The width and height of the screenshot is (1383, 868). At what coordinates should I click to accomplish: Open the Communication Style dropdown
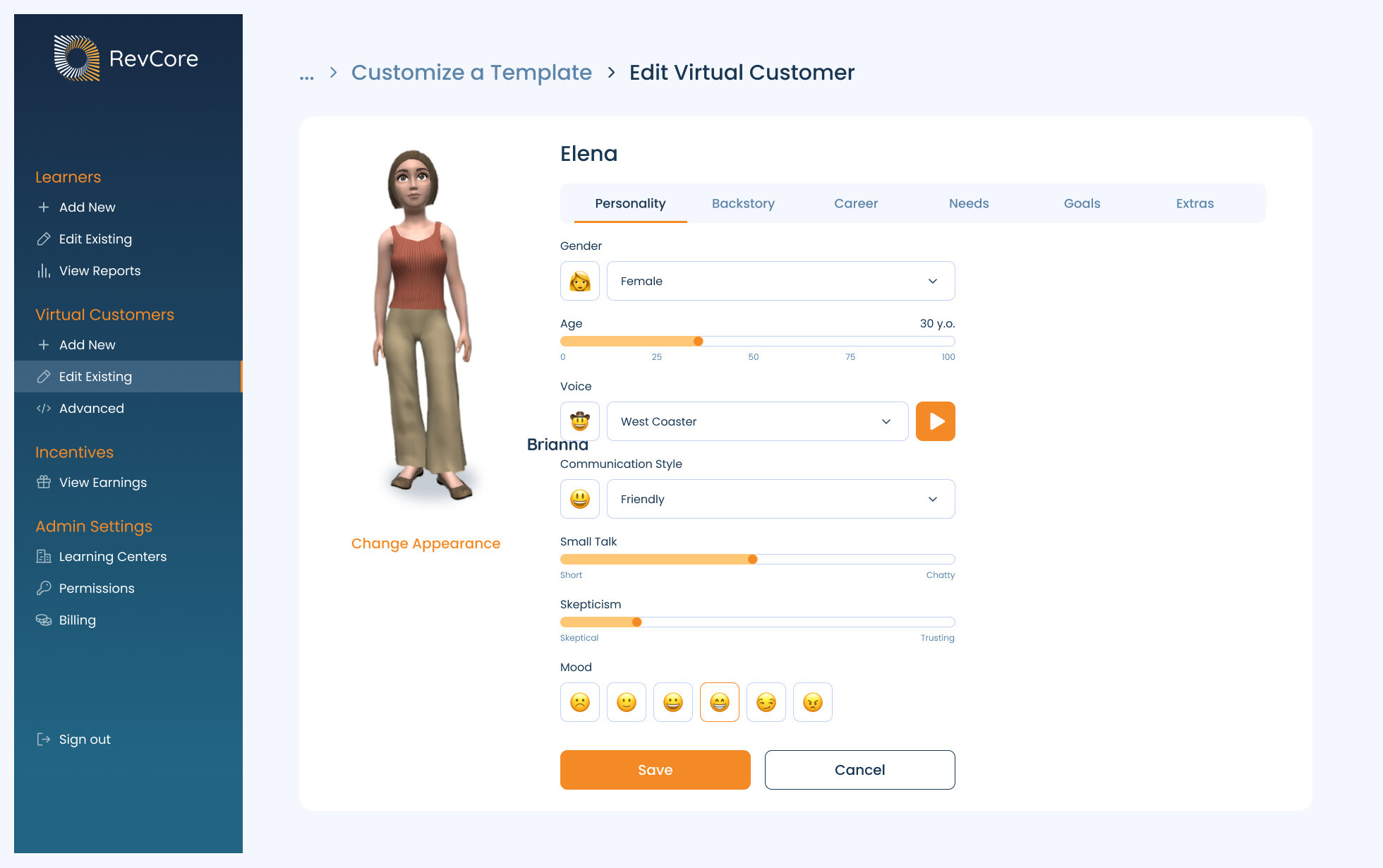coord(780,499)
